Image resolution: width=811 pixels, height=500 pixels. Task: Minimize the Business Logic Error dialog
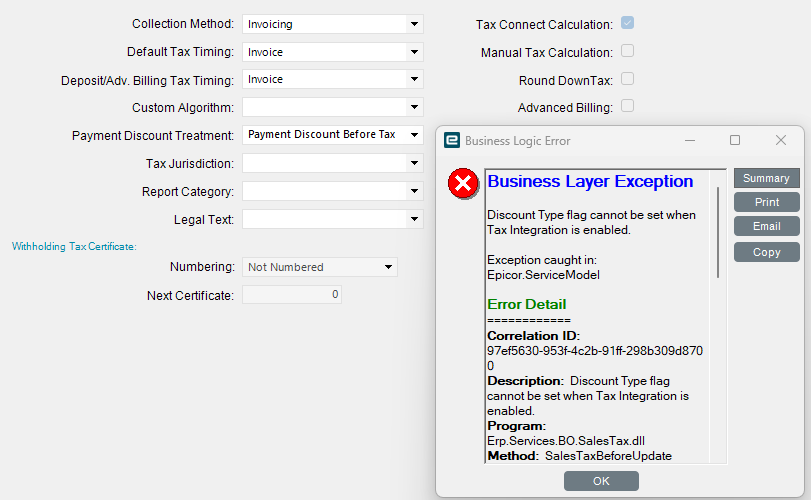[x=690, y=140]
